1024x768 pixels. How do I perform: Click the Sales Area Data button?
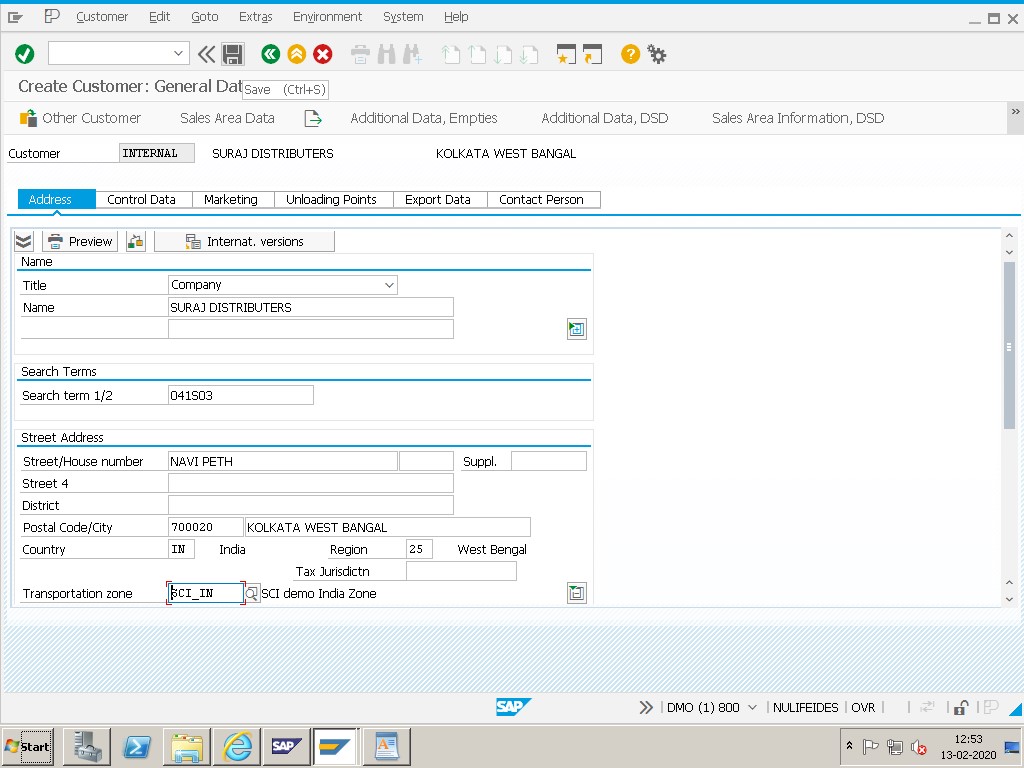[227, 118]
